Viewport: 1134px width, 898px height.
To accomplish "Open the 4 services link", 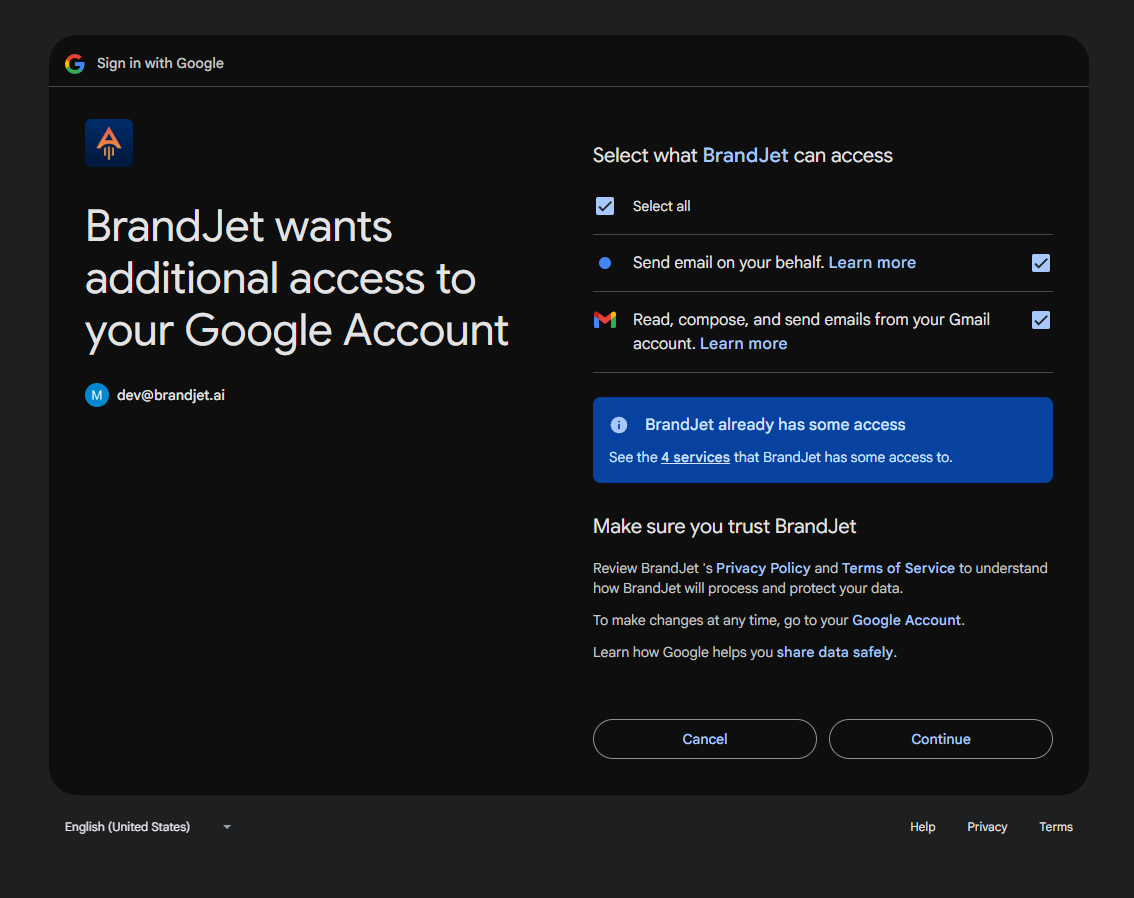I will 695,457.
